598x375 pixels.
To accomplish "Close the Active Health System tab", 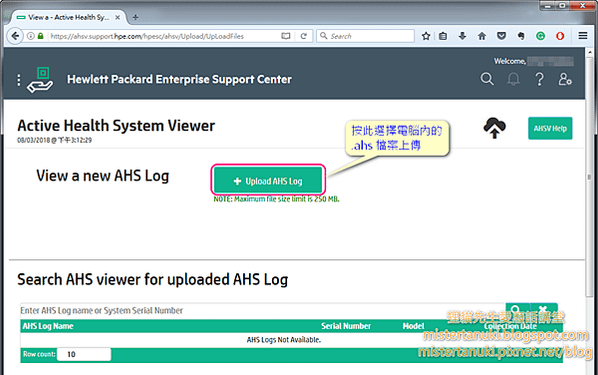I will (x=118, y=18).
